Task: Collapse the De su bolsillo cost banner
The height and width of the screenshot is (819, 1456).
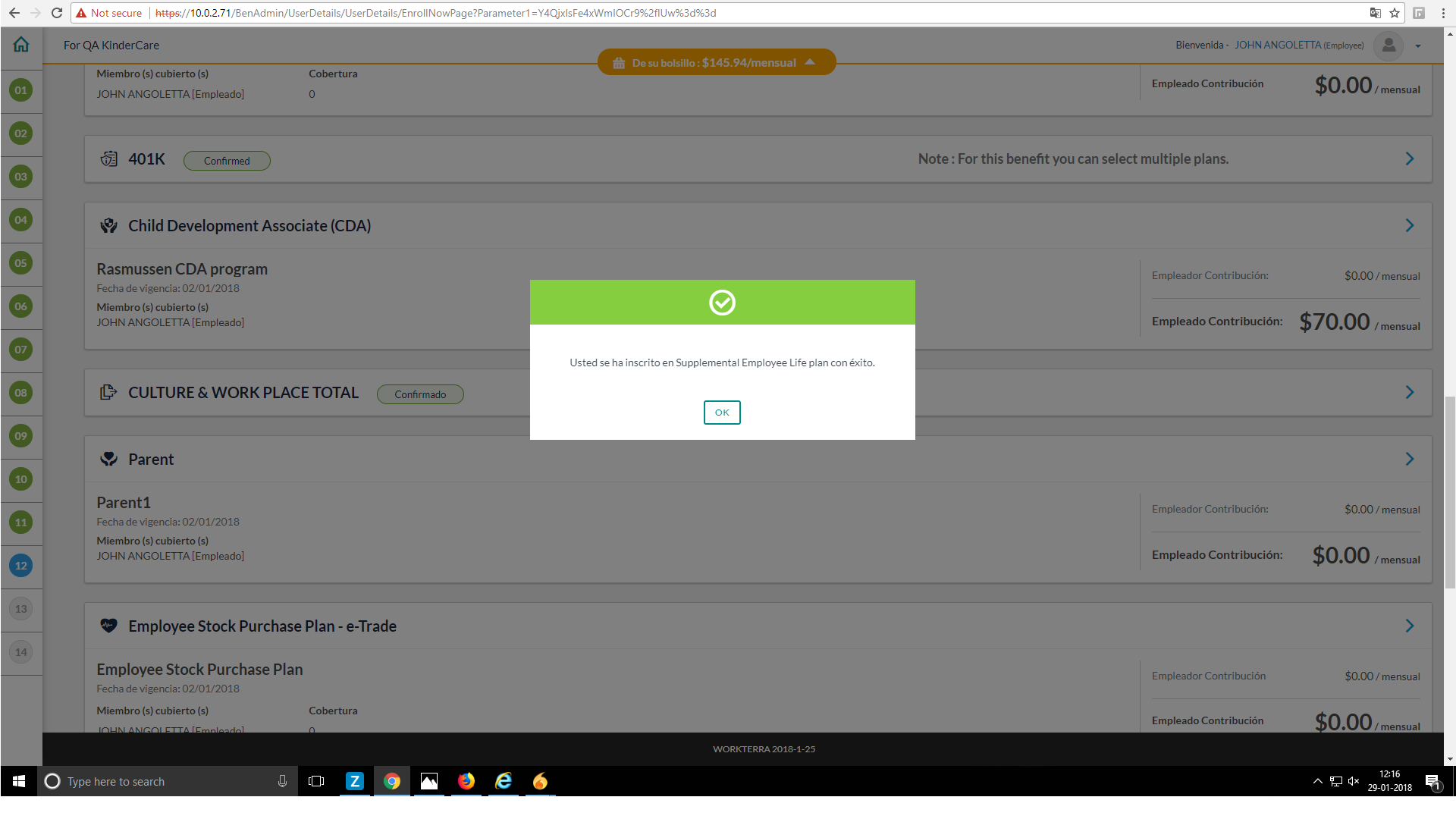Action: pyautogui.click(x=810, y=62)
